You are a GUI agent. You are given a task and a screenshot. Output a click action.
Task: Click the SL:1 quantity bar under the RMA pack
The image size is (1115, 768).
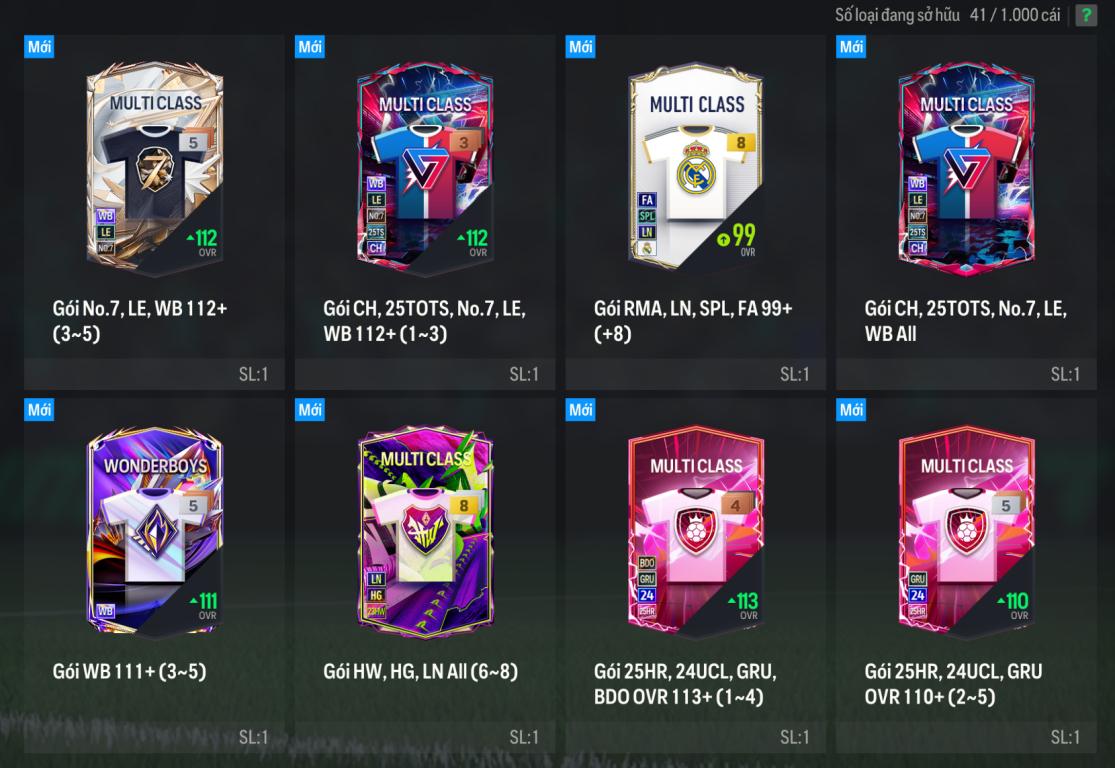tap(695, 374)
